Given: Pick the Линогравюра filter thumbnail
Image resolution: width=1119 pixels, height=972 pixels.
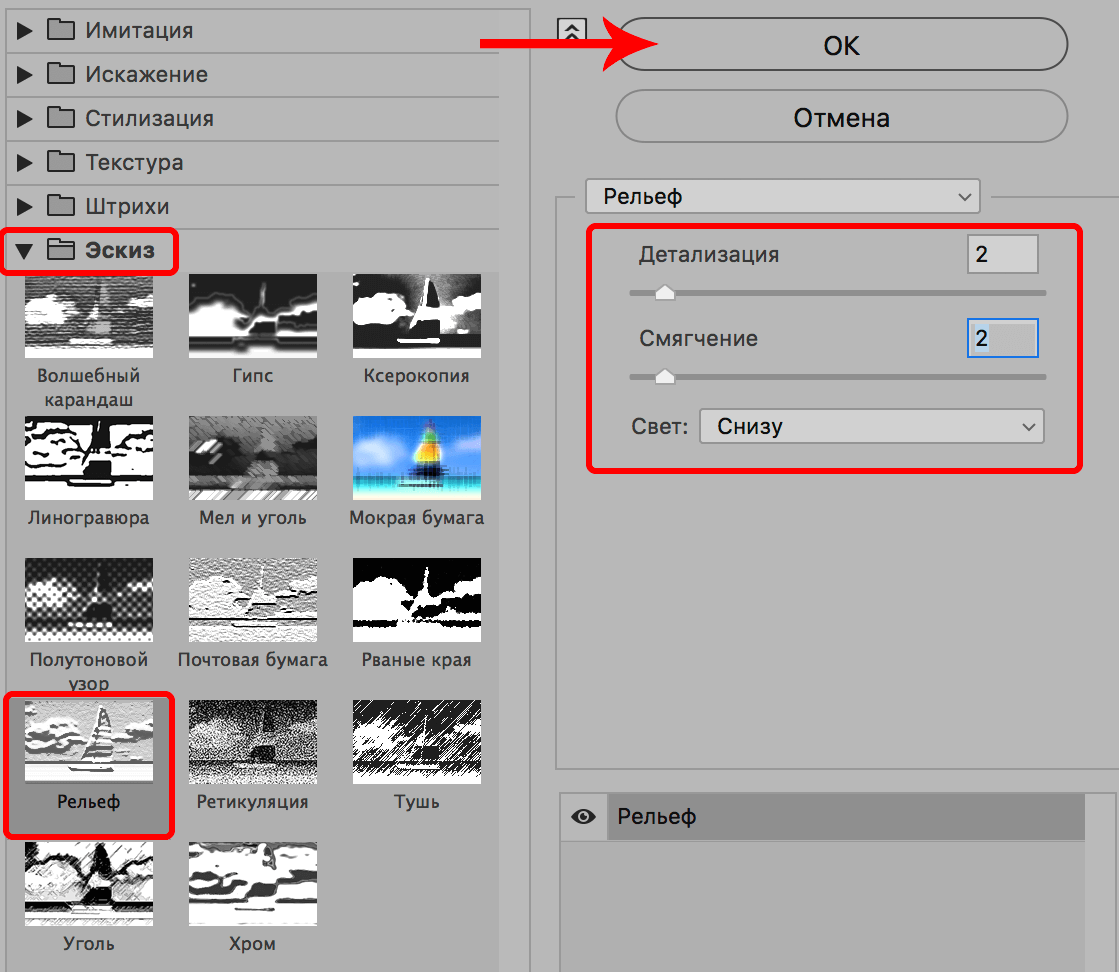Looking at the screenshot, I should (88, 457).
